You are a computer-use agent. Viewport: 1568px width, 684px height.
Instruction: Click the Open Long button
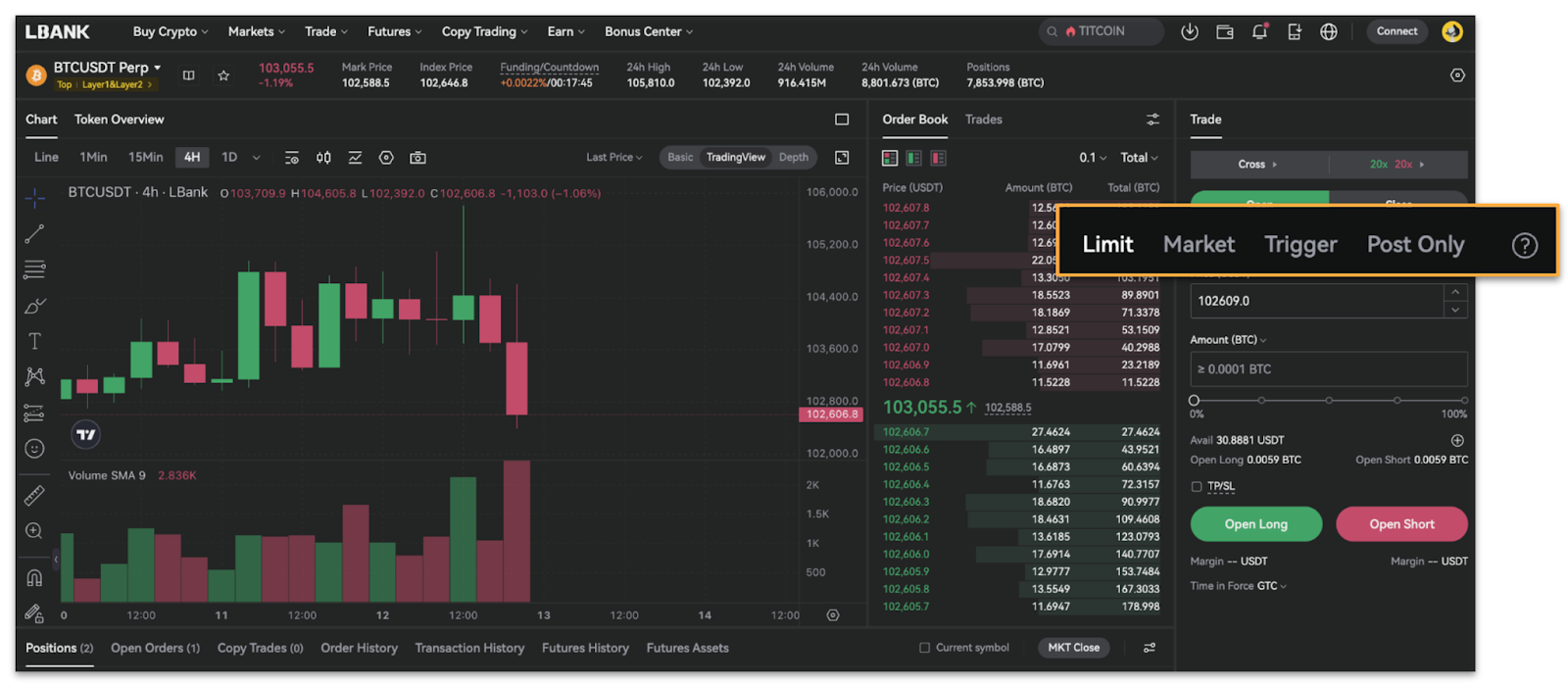[1255, 524]
